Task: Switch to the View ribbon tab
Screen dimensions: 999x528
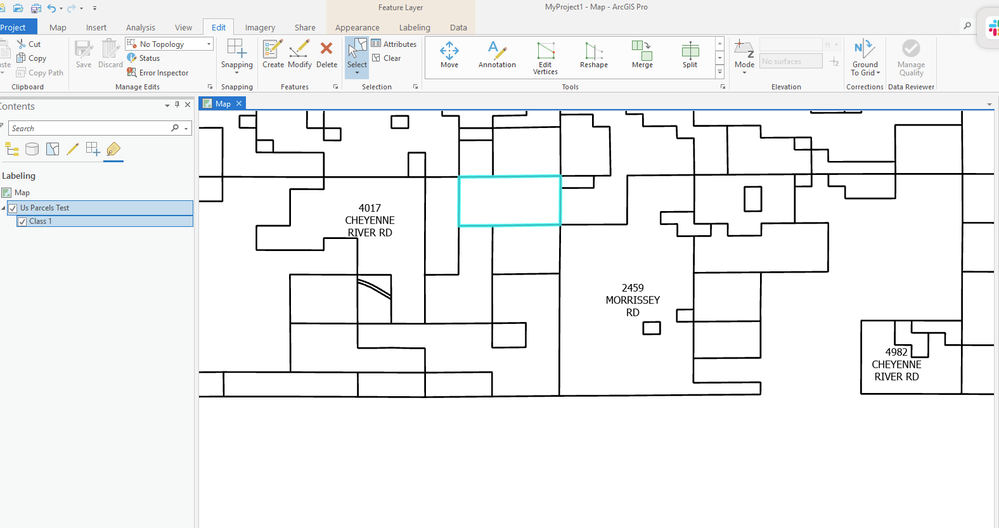Action: [x=183, y=27]
